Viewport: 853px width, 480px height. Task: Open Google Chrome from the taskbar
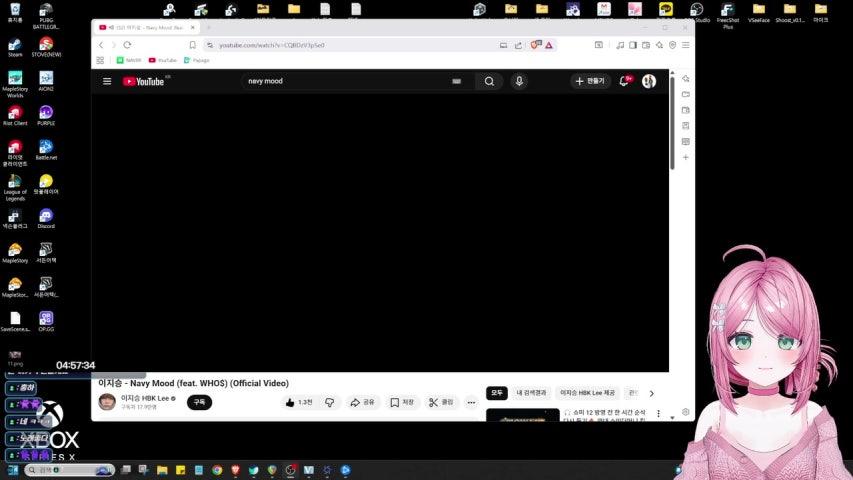click(x=217, y=470)
